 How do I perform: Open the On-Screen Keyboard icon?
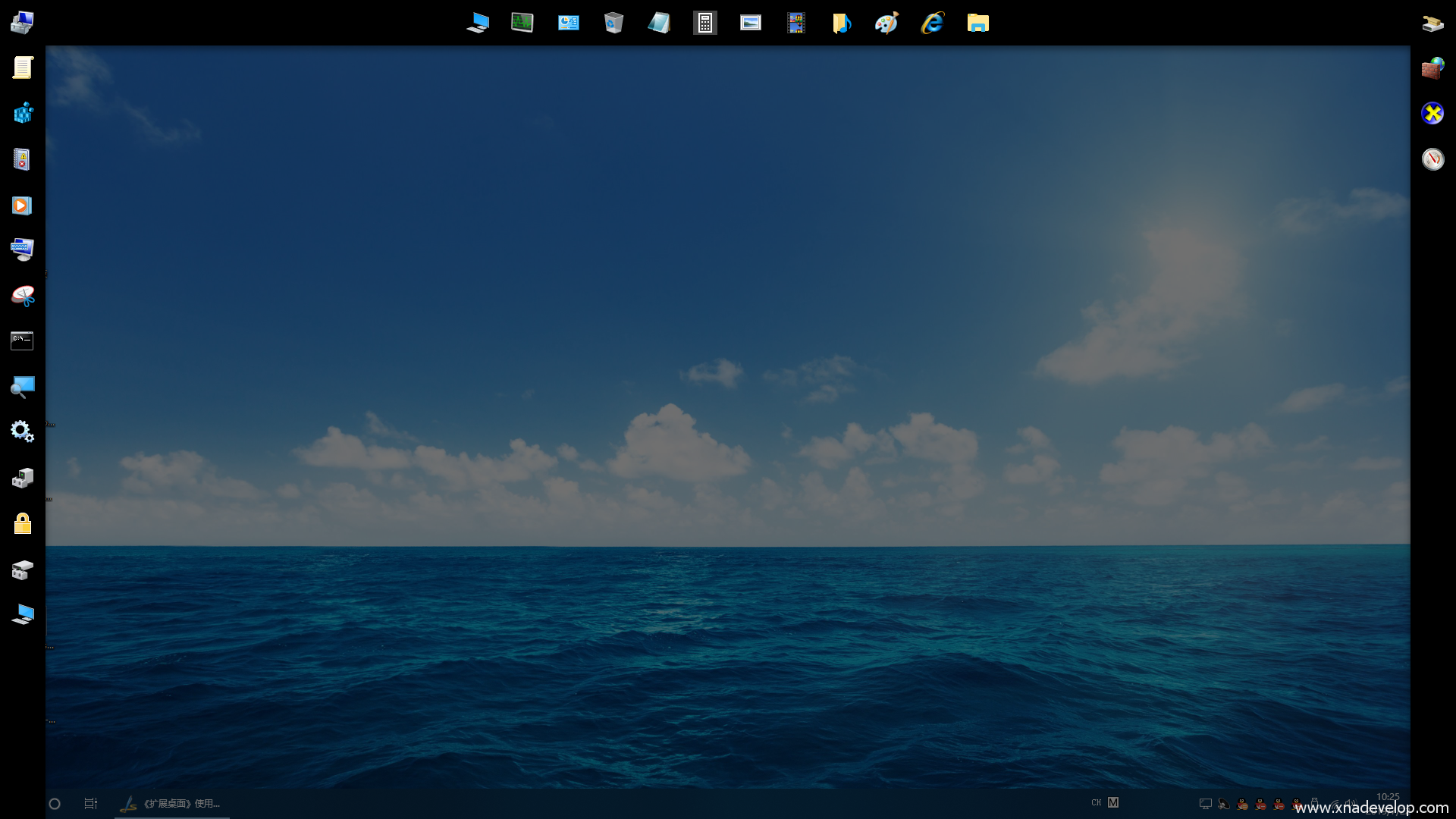coord(22,249)
